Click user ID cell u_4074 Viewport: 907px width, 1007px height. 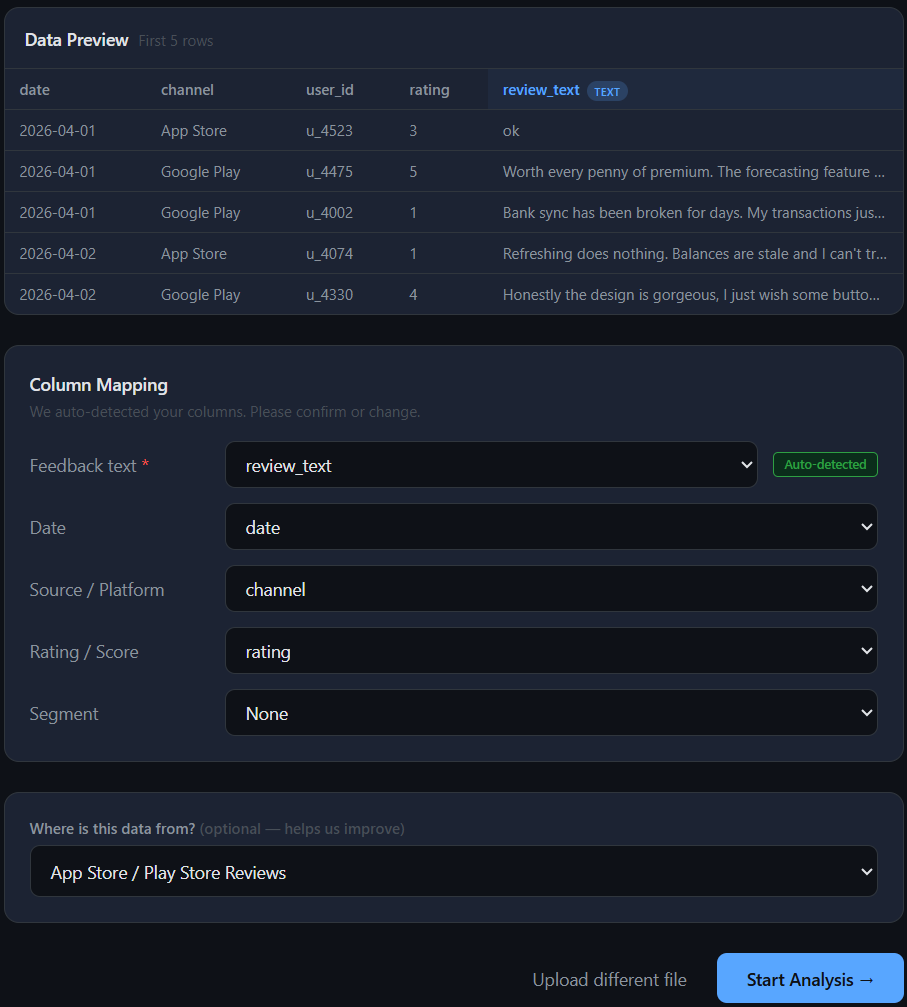[330, 254]
